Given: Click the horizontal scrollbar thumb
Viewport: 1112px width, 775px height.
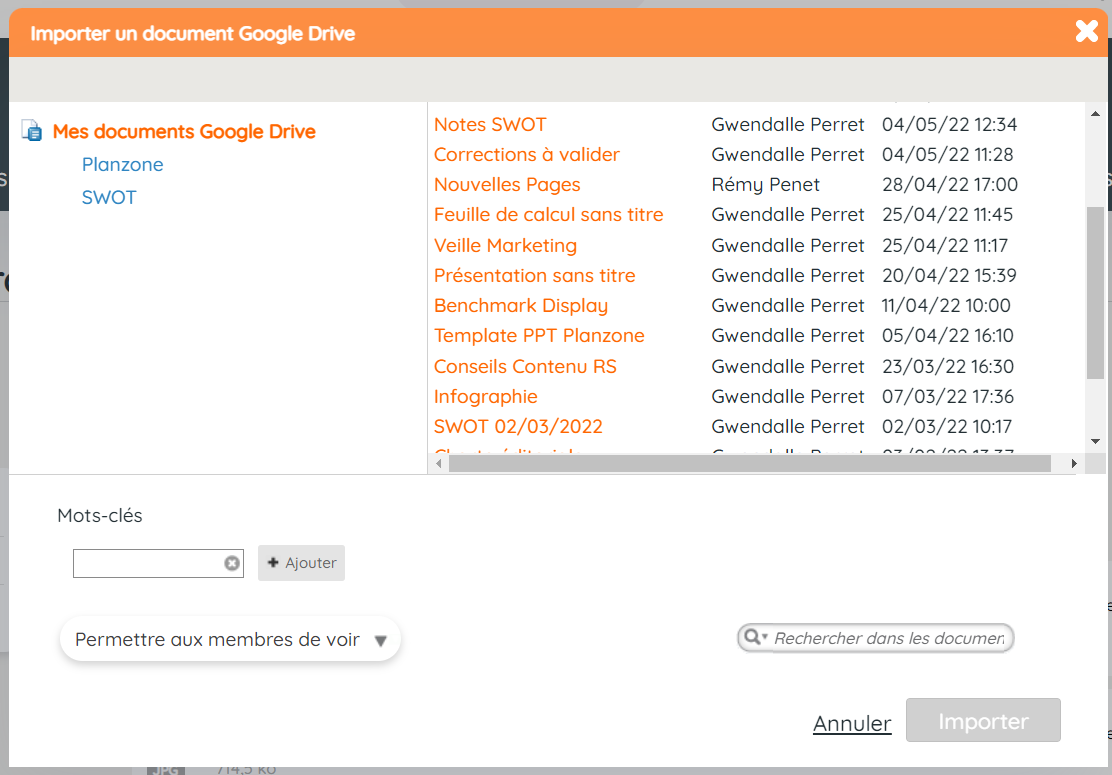Looking at the screenshot, I should pos(750,464).
